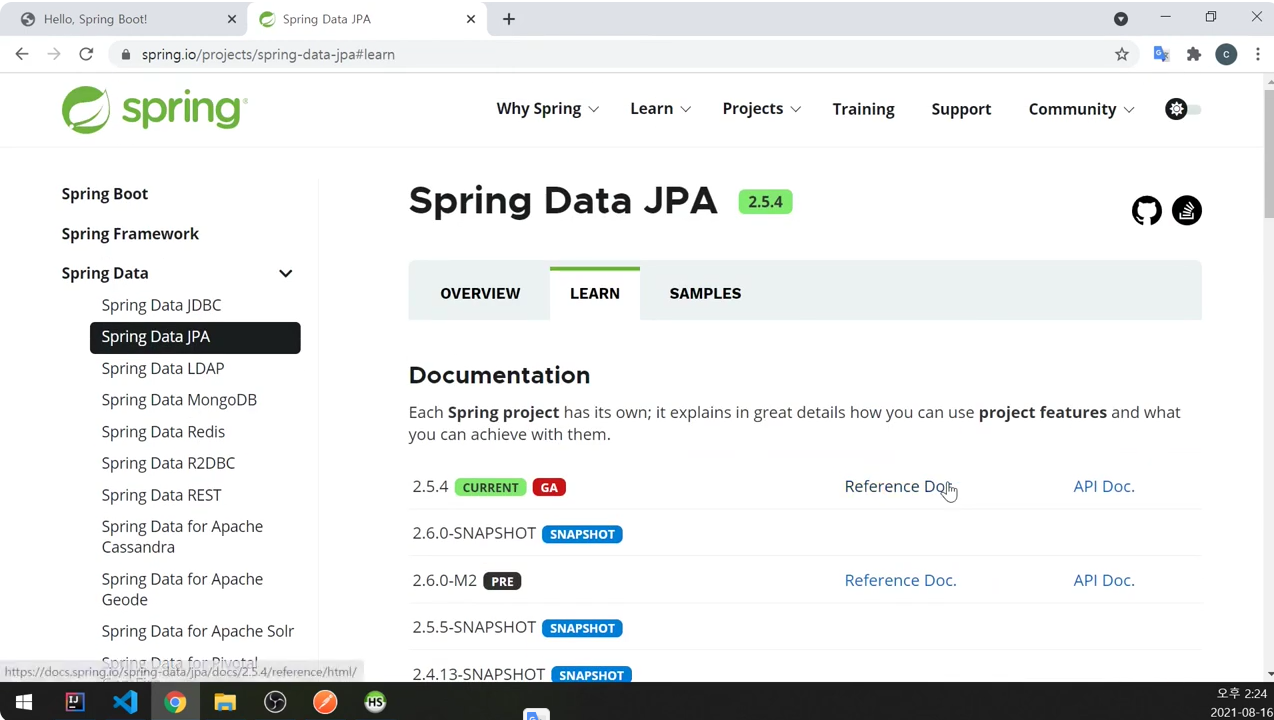
Task: Open API Doc. for version 2.5.4
Action: click(x=1104, y=486)
